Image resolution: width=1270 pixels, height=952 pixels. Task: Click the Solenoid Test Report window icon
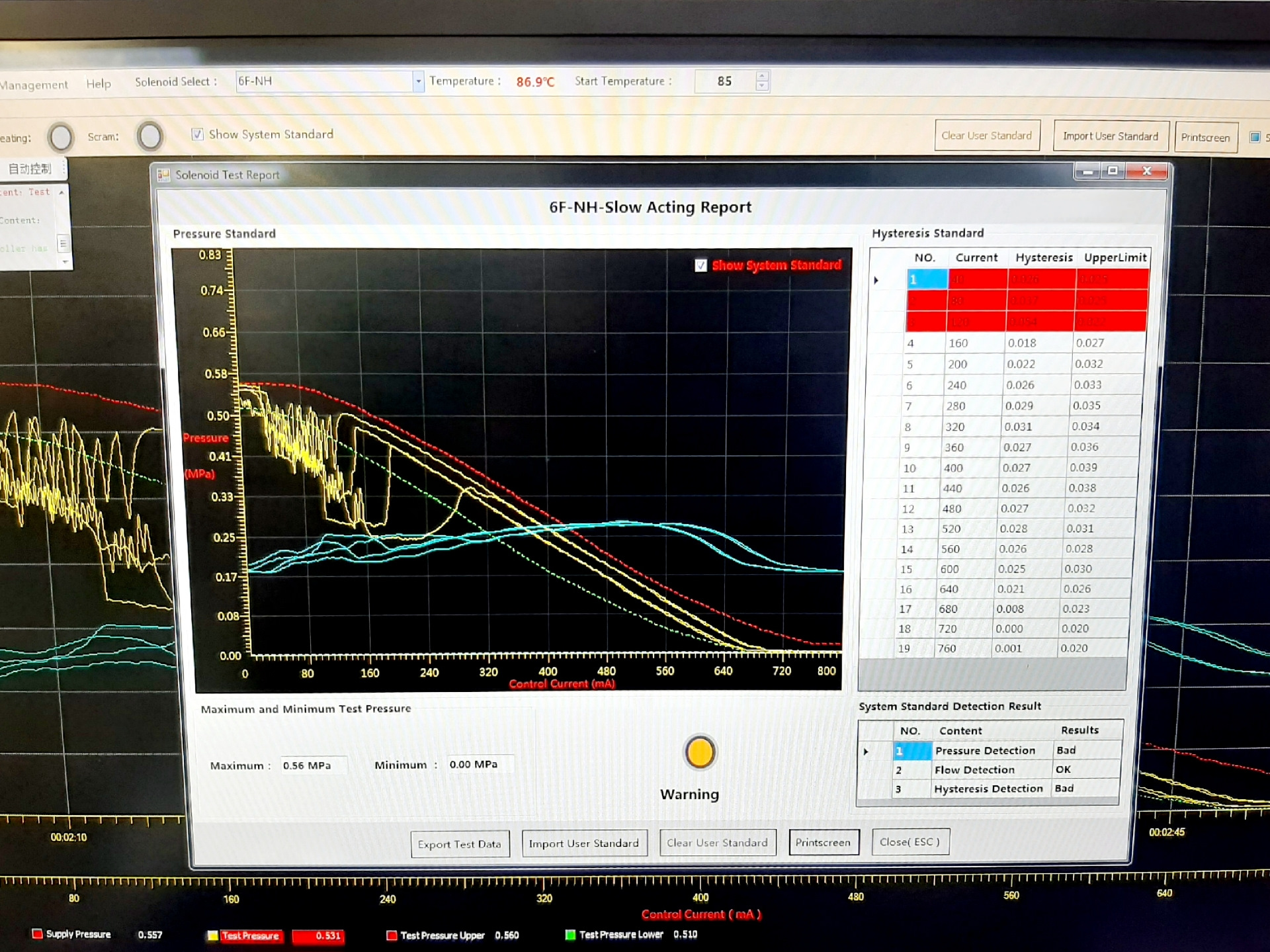pos(163,175)
